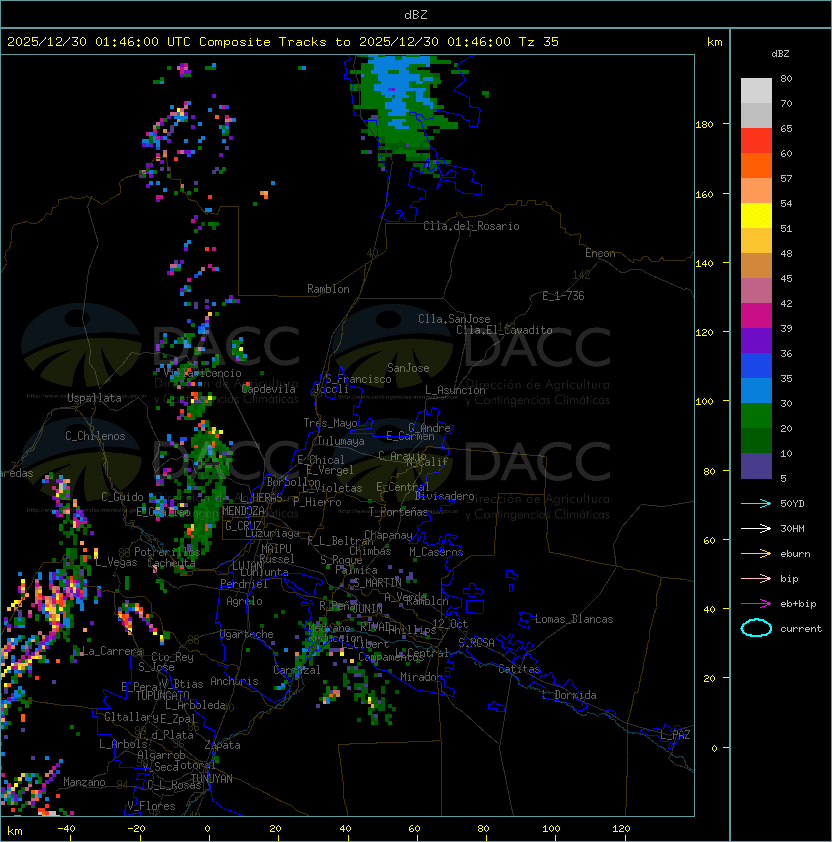Click the 'Manzano' map label

tap(84, 782)
